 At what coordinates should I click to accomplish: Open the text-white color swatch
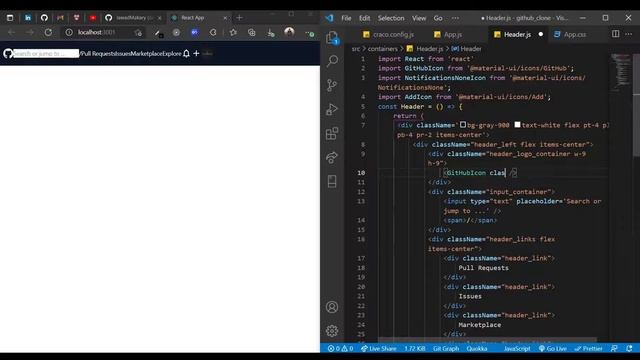[x=517, y=124]
